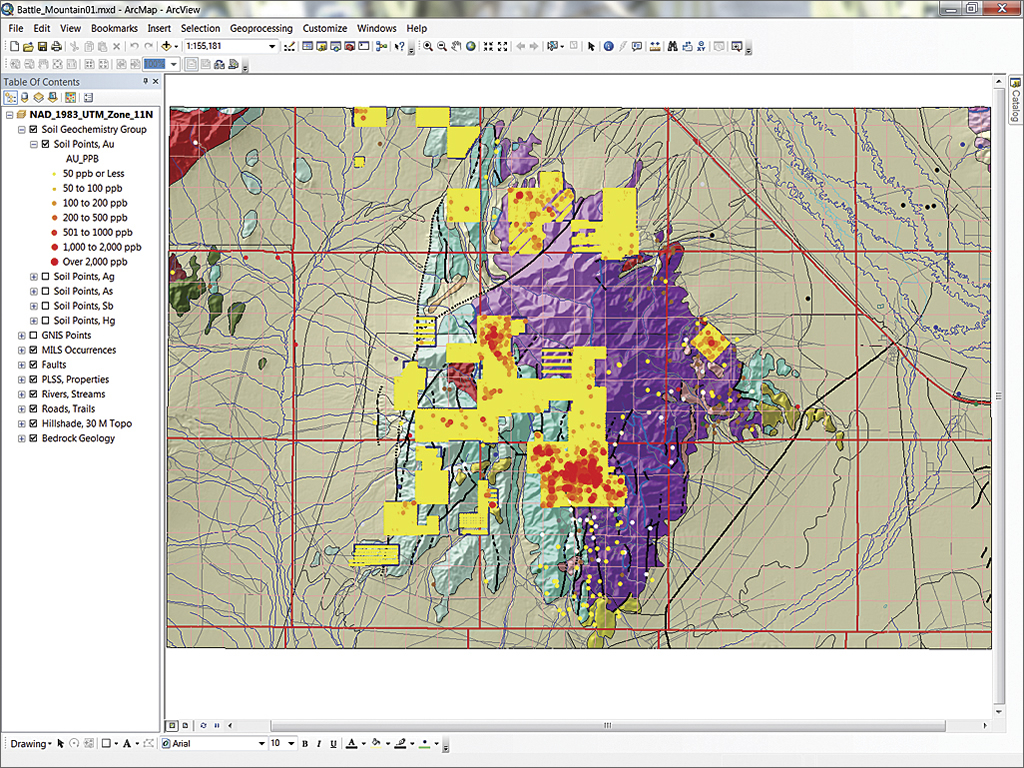Open the Find binoculars tool
Screen dimensions: 1024x768
(x=672, y=47)
